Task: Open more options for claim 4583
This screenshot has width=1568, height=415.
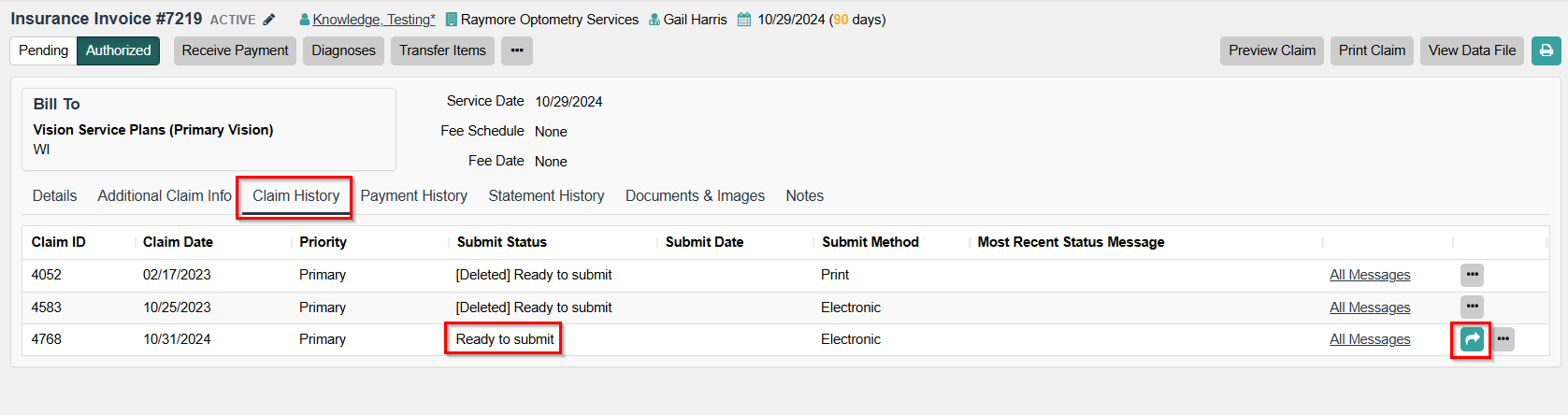Action: pyautogui.click(x=1472, y=307)
